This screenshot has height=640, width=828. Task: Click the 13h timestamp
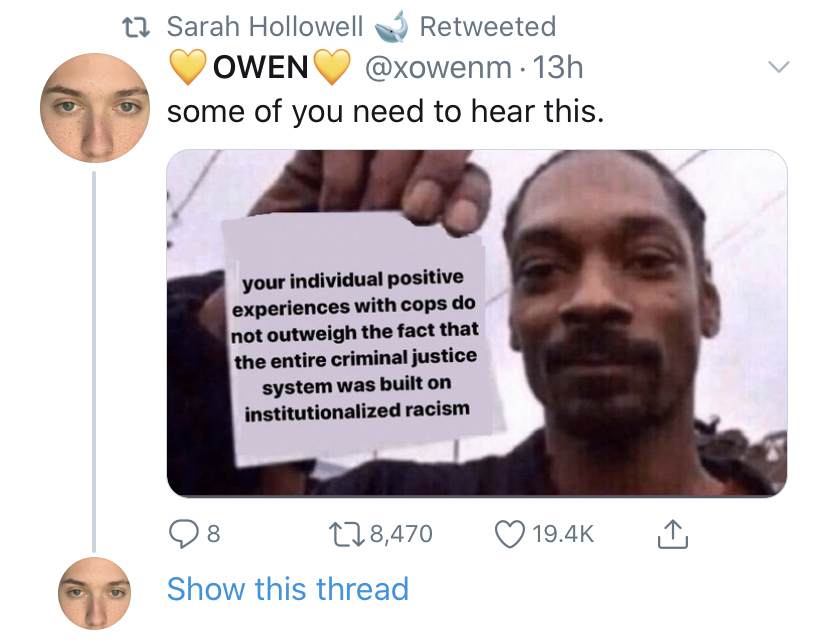click(x=558, y=68)
